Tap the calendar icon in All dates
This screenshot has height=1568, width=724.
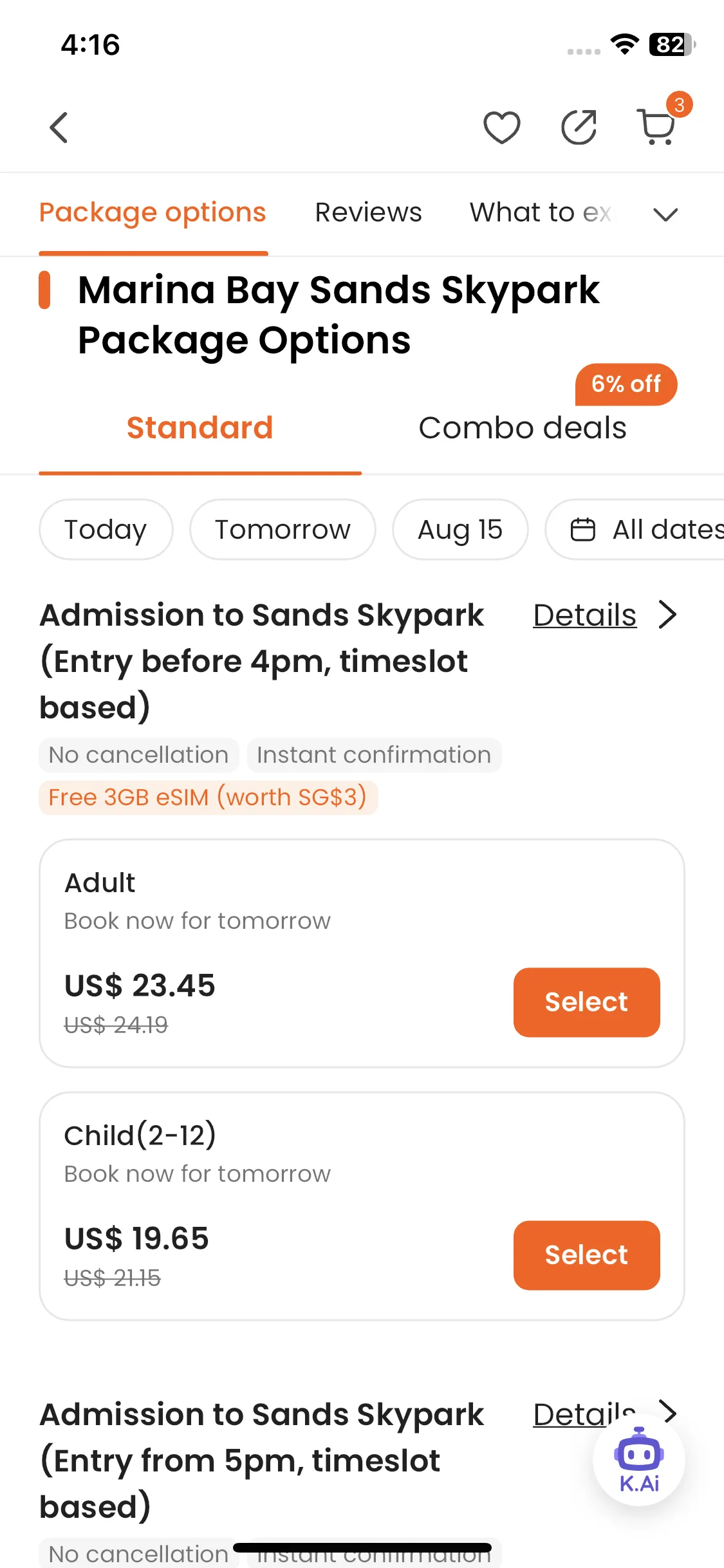tap(583, 530)
